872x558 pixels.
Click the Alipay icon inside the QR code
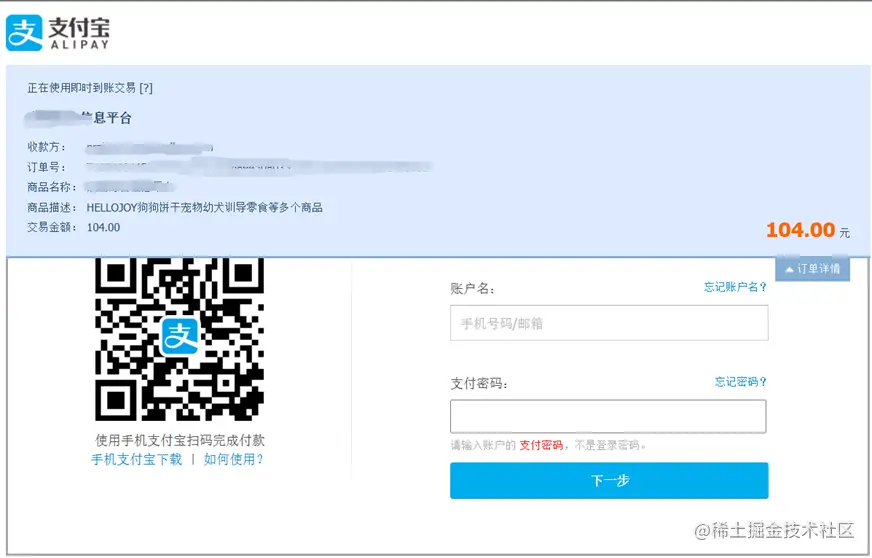(x=180, y=336)
